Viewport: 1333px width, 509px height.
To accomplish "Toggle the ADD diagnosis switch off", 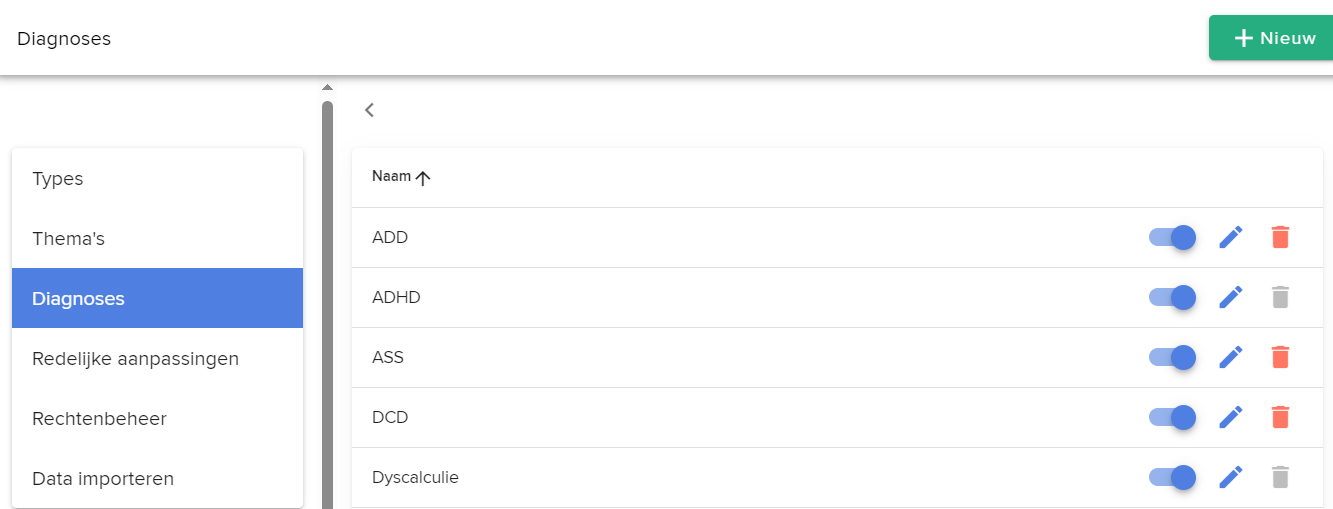I will (1172, 237).
